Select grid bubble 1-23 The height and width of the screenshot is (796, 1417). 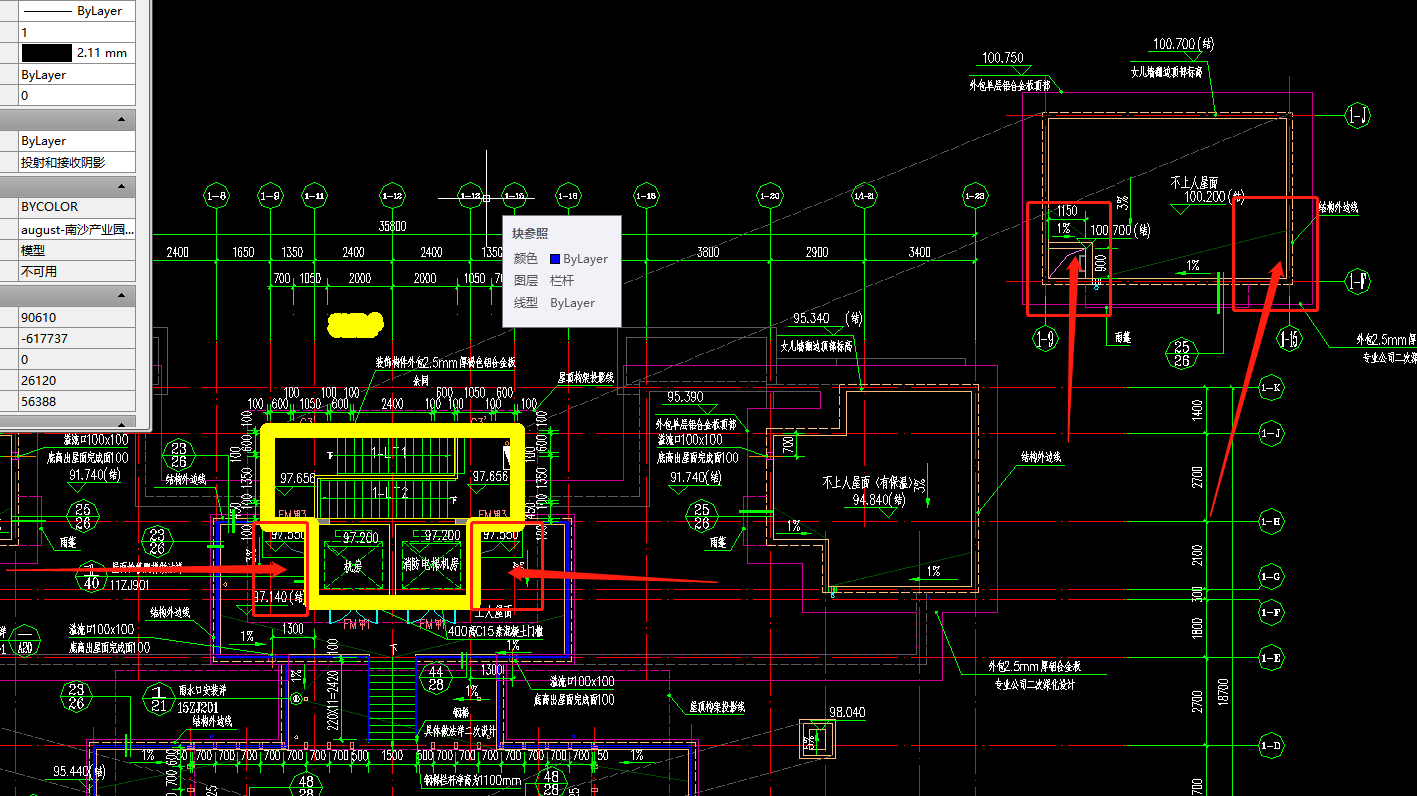pyautogui.click(x=975, y=195)
